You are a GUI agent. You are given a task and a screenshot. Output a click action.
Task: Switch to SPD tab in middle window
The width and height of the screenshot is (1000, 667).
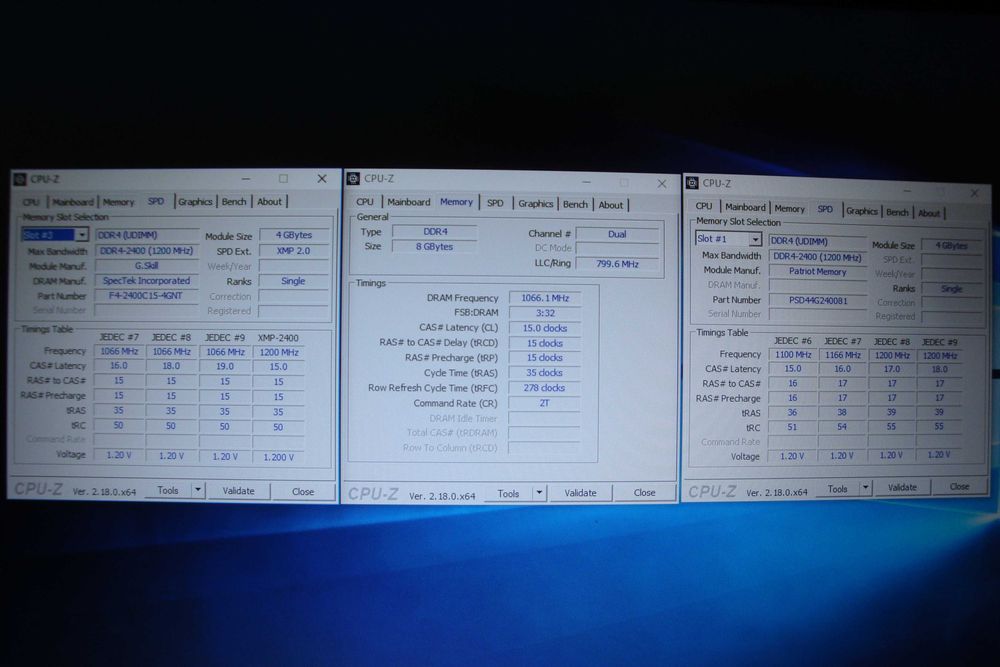tap(496, 203)
